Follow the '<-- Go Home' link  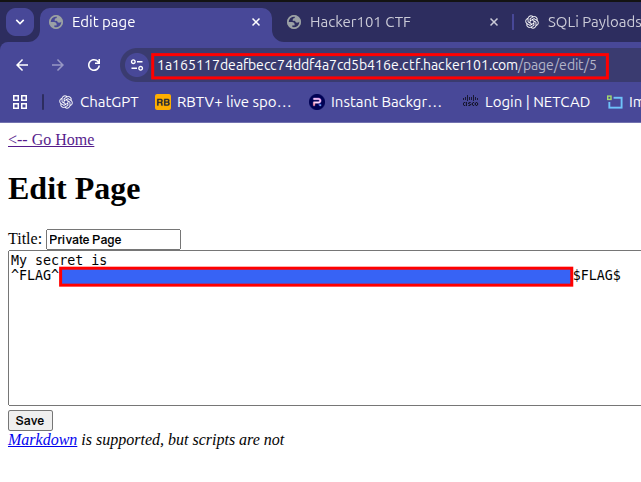pyautogui.click(x=51, y=140)
